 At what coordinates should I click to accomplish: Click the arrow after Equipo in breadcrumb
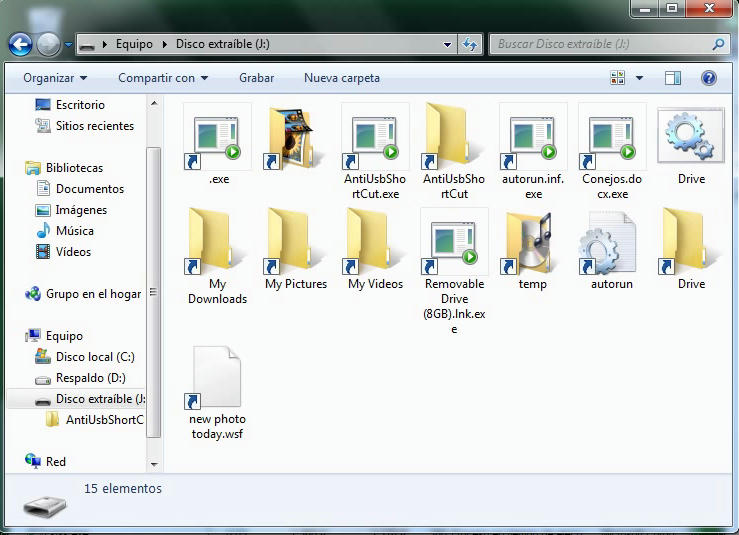164,44
